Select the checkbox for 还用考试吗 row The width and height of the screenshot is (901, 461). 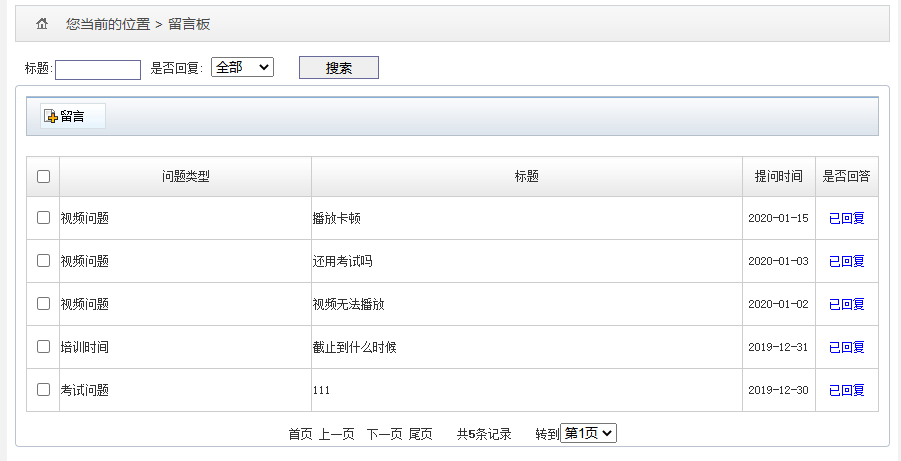point(43,261)
